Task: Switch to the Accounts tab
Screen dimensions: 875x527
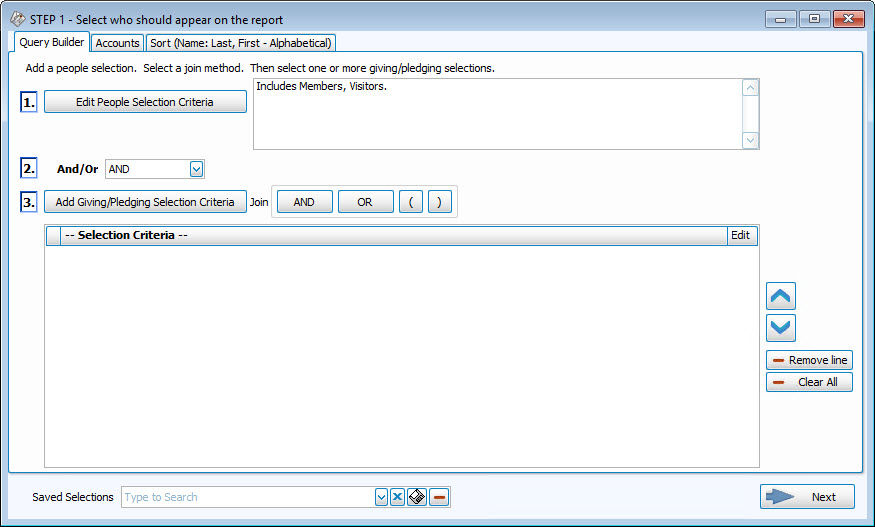Action: pos(117,43)
